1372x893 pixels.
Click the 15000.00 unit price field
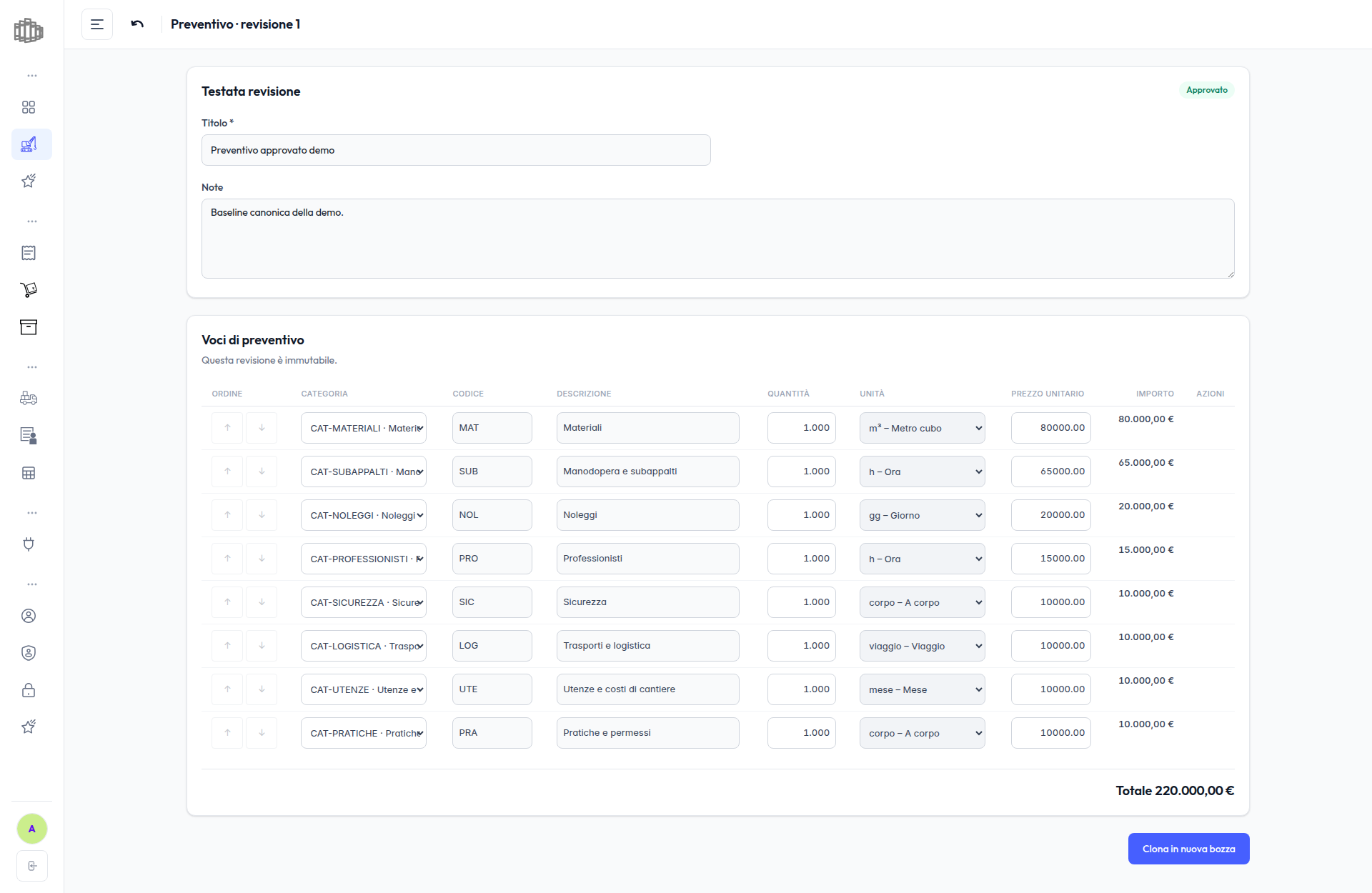click(x=1051, y=559)
